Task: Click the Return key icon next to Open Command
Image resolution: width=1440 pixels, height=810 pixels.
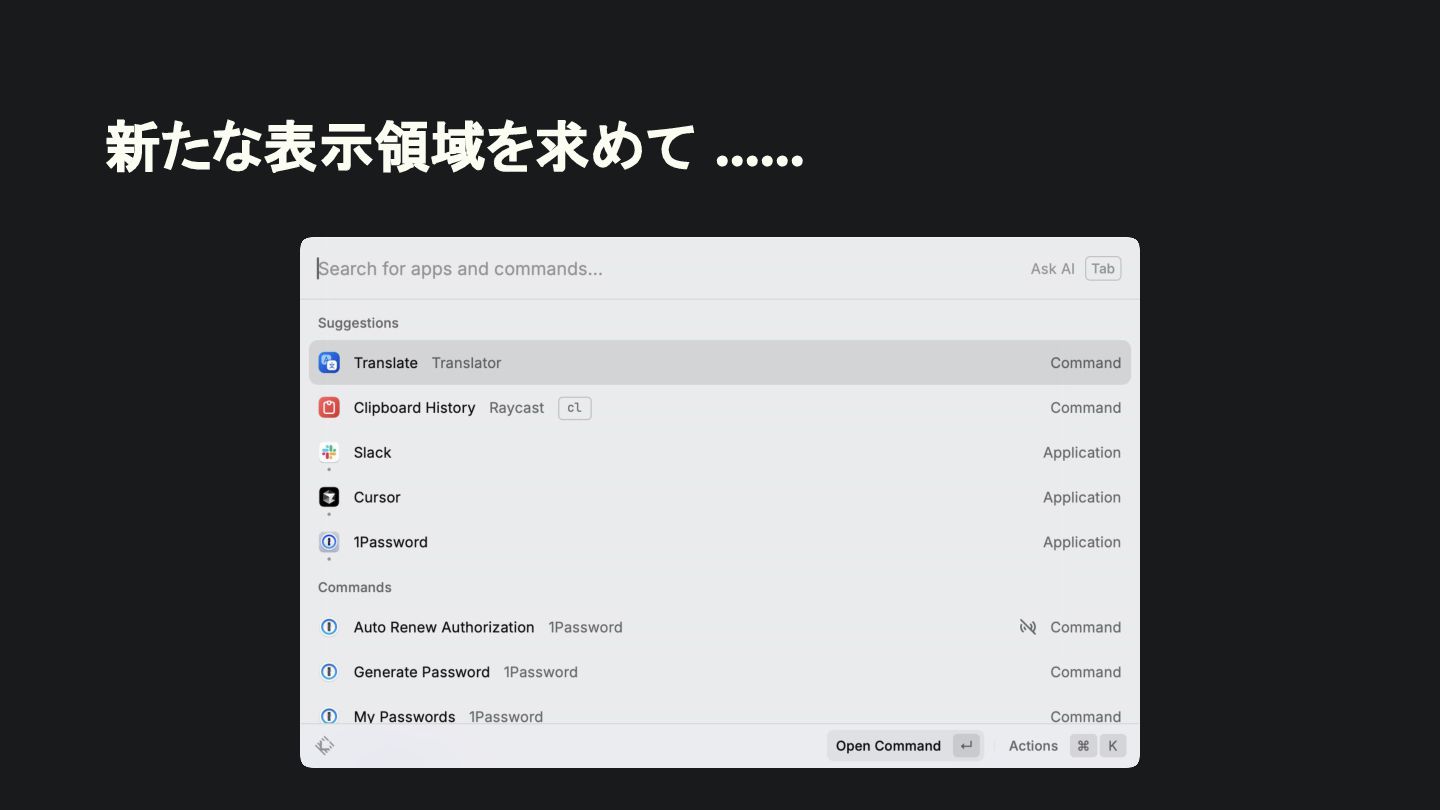Action: (x=966, y=746)
